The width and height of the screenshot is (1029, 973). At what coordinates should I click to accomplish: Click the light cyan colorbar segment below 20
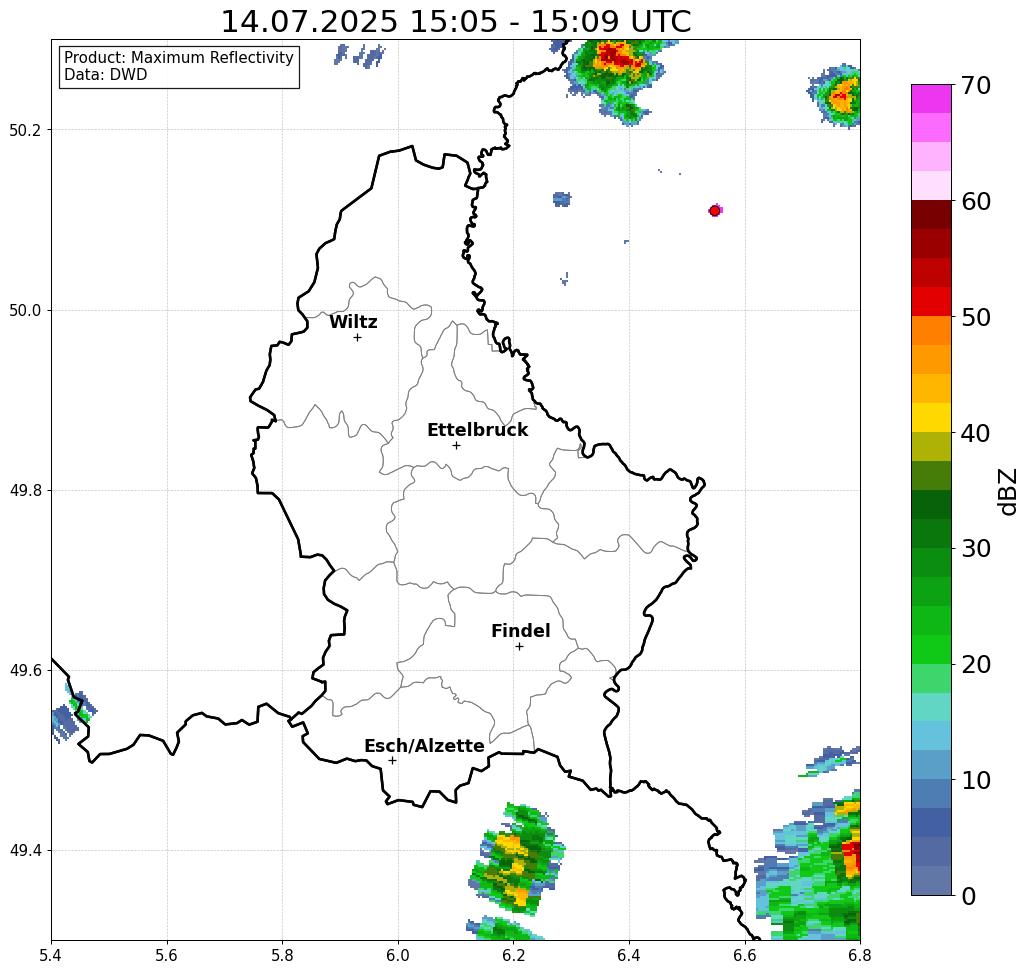point(931,707)
